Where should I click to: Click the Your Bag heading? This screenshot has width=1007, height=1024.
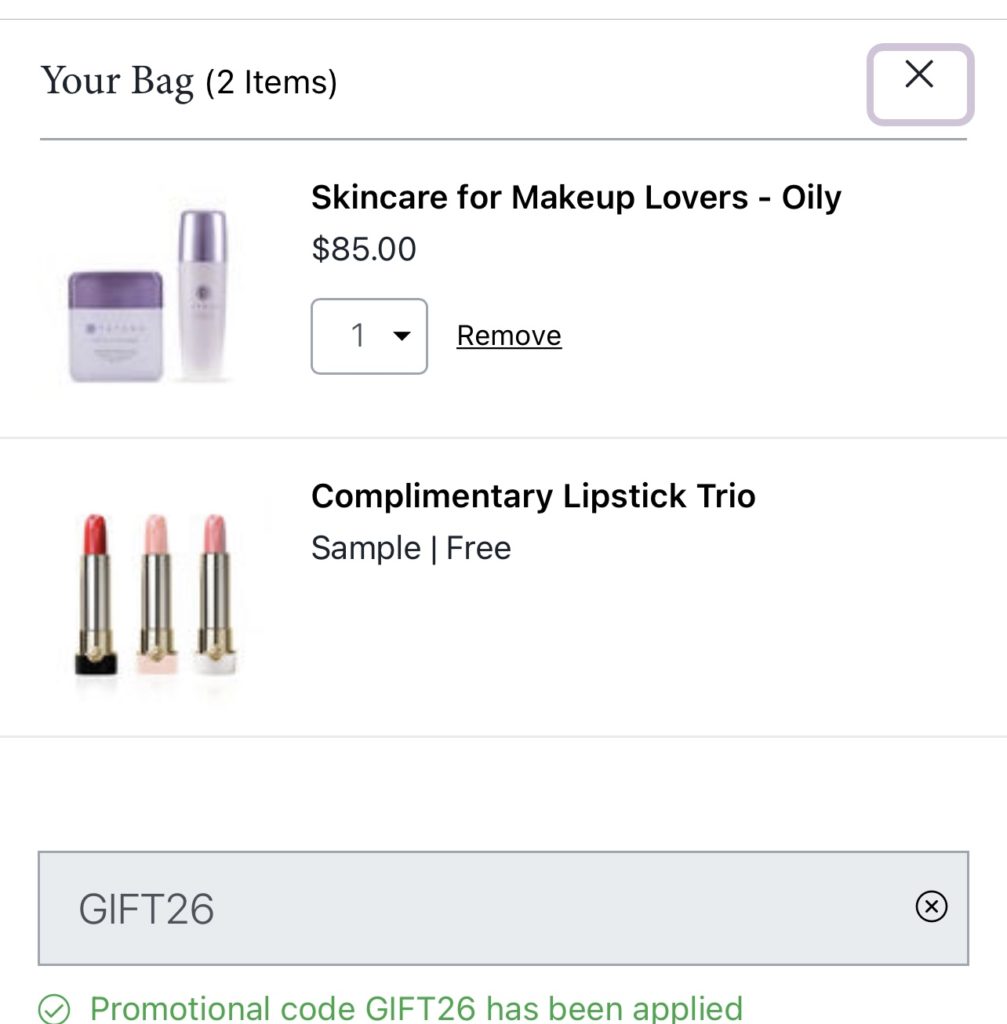(x=117, y=81)
